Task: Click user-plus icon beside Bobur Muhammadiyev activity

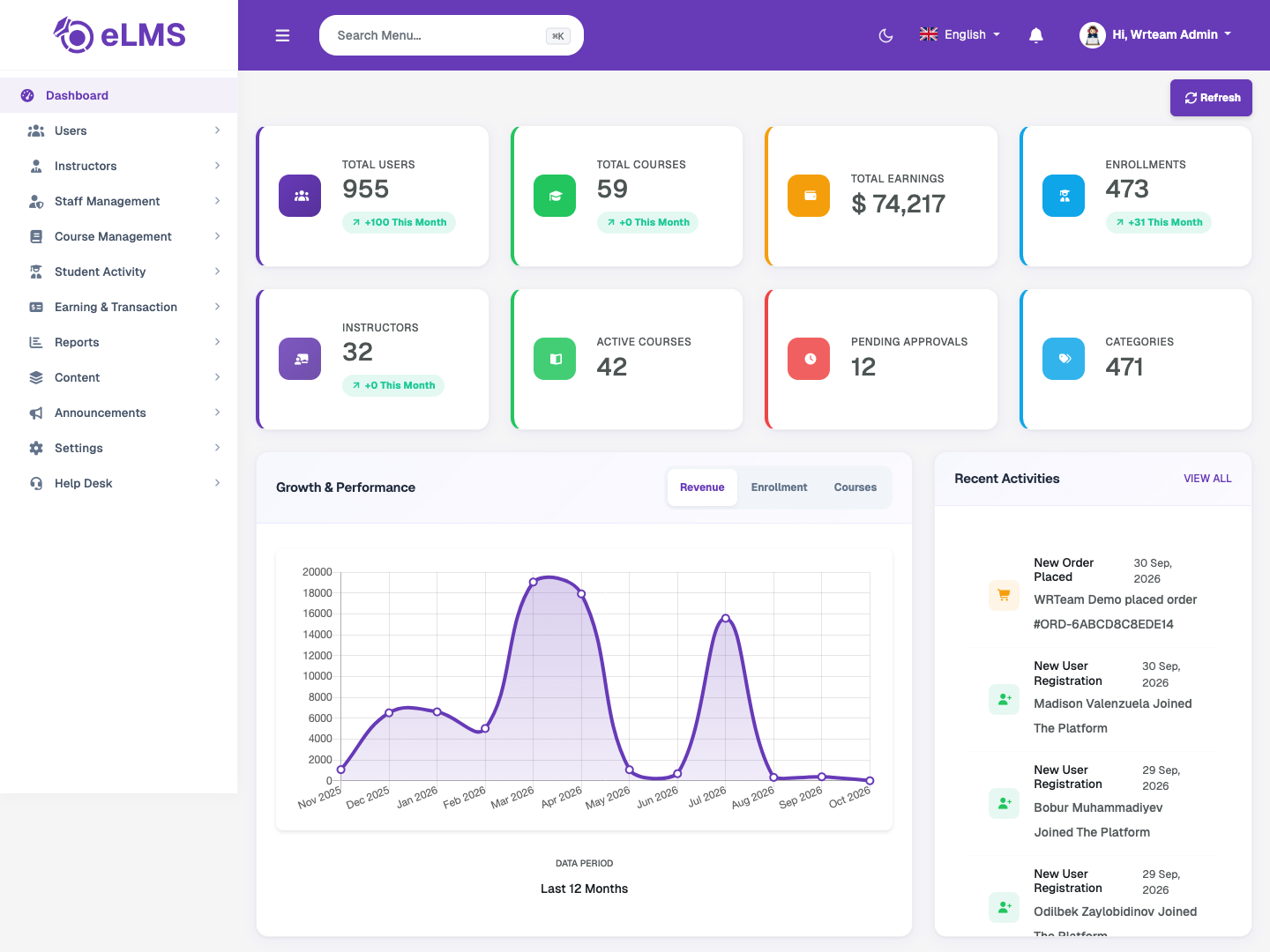Action: 1004,803
